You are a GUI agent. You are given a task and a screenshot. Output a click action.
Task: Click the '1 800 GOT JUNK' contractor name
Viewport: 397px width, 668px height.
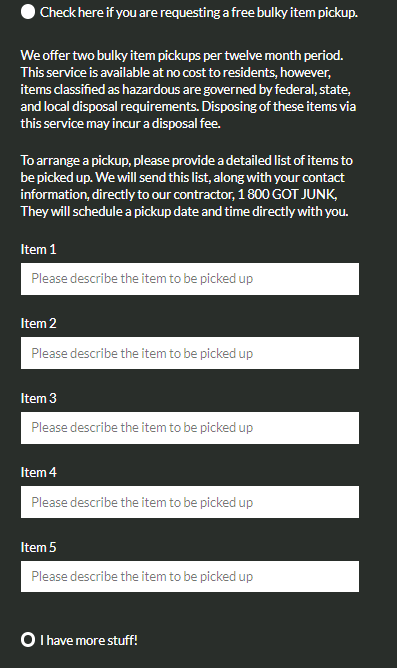(x=287, y=194)
